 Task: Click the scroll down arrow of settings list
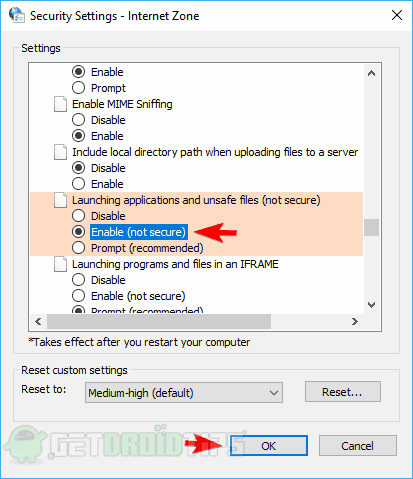click(371, 305)
